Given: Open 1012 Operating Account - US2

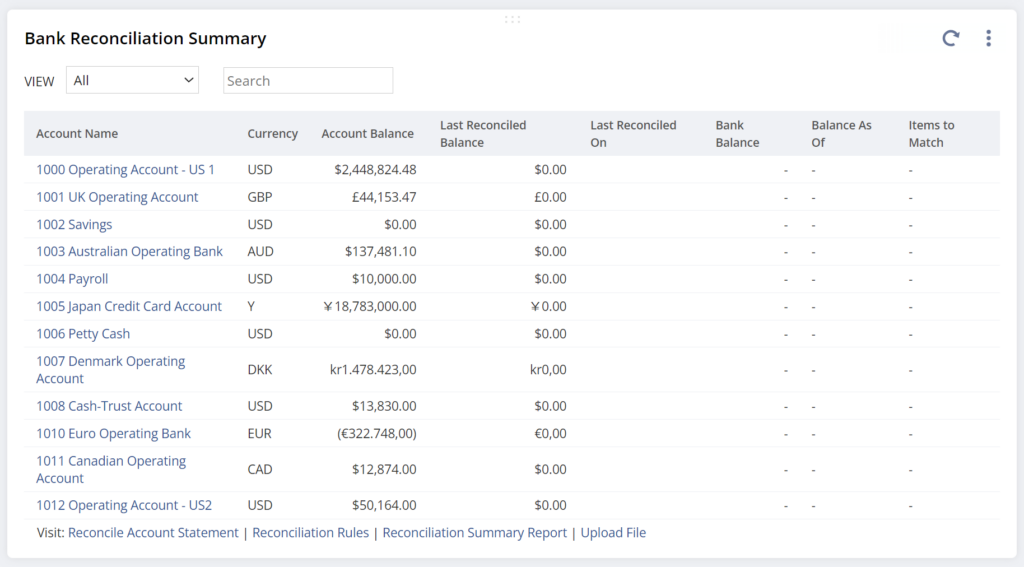Looking at the screenshot, I should click(x=124, y=506).
